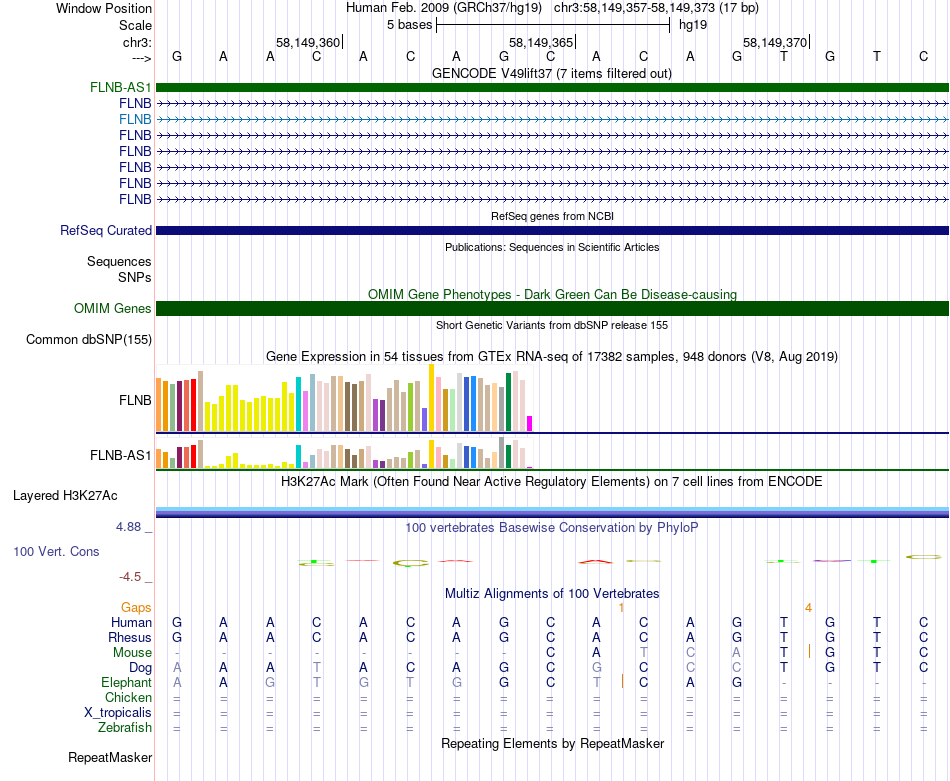950x781 pixels.
Task: Click the RepeatMasker track label
Action: pyautogui.click(x=110, y=758)
